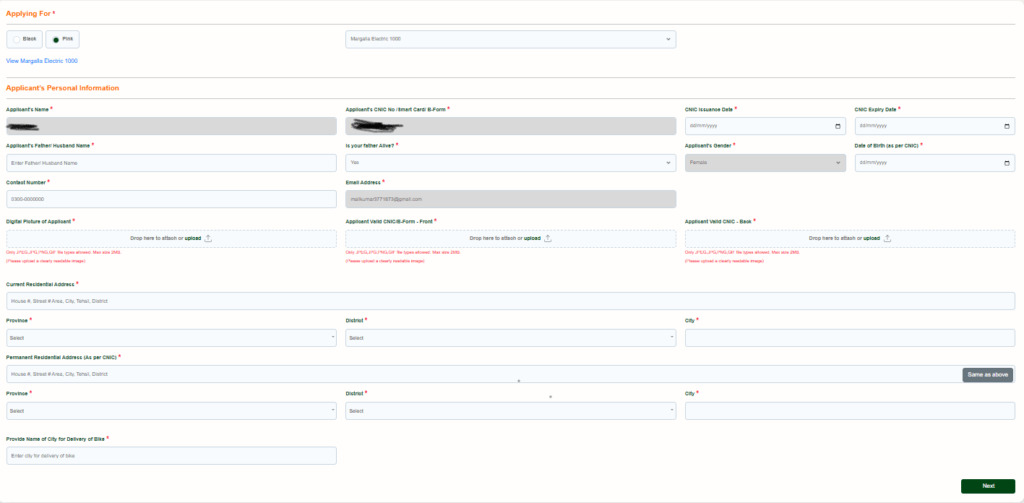Focus the Father/Husband Name input field
Image resolution: width=1024 pixels, height=503 pixels.
(x=172, y=163)
